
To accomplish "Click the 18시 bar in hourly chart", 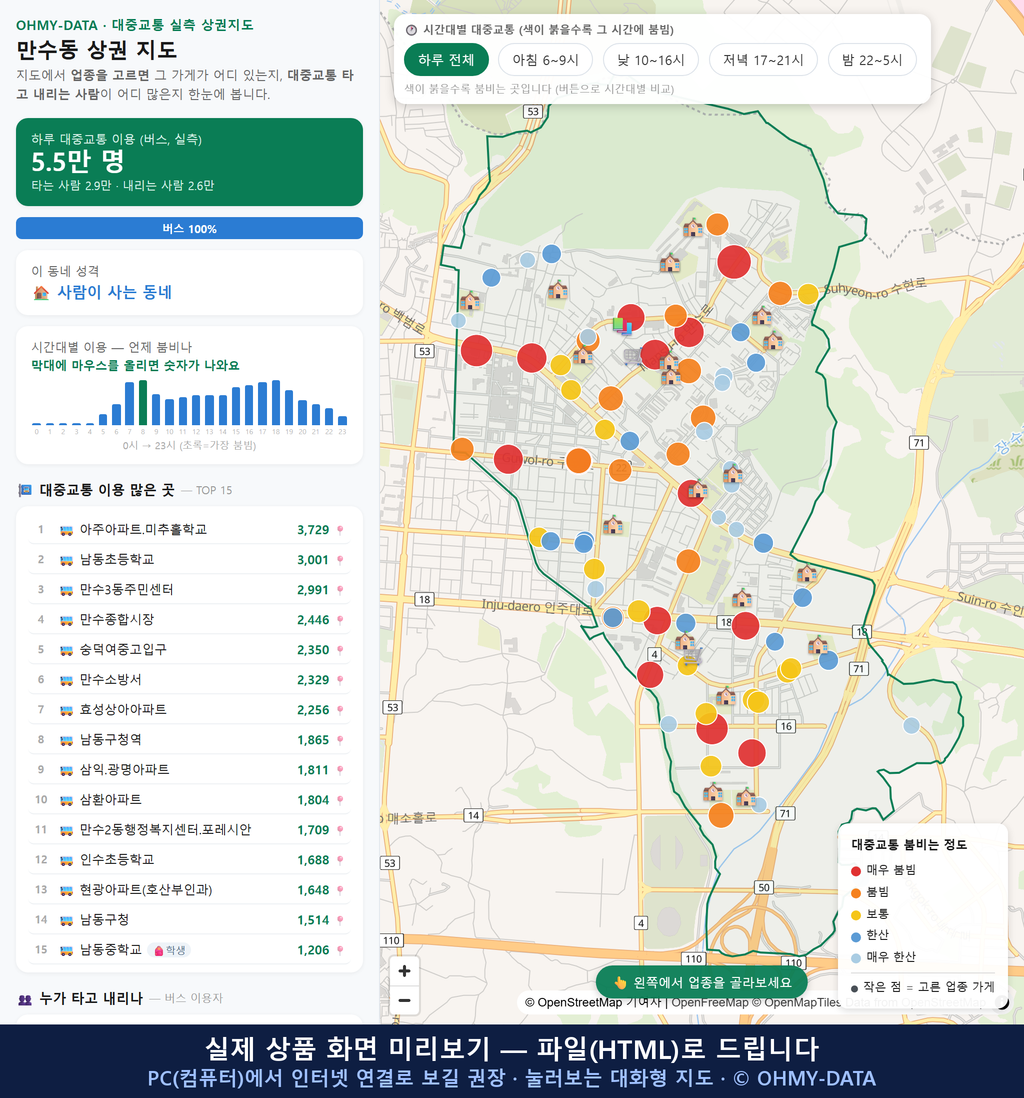I will coord(276,403).
